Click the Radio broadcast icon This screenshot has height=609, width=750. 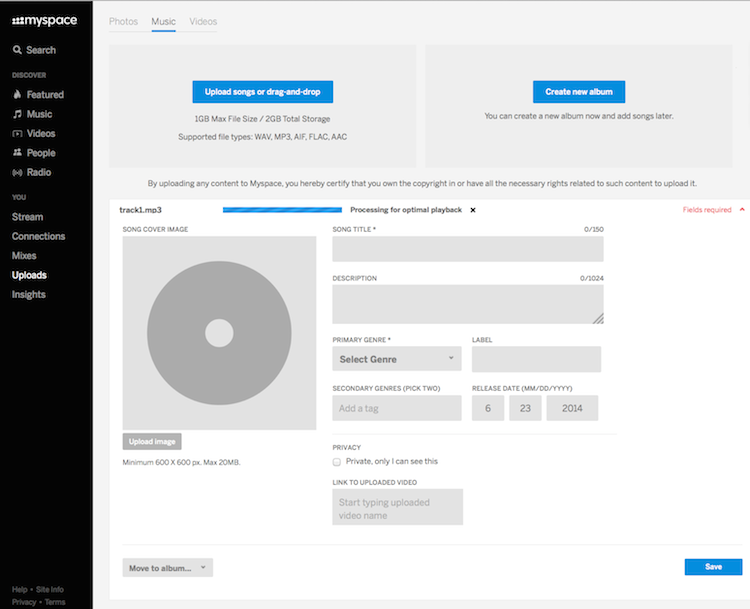(17, 173)
